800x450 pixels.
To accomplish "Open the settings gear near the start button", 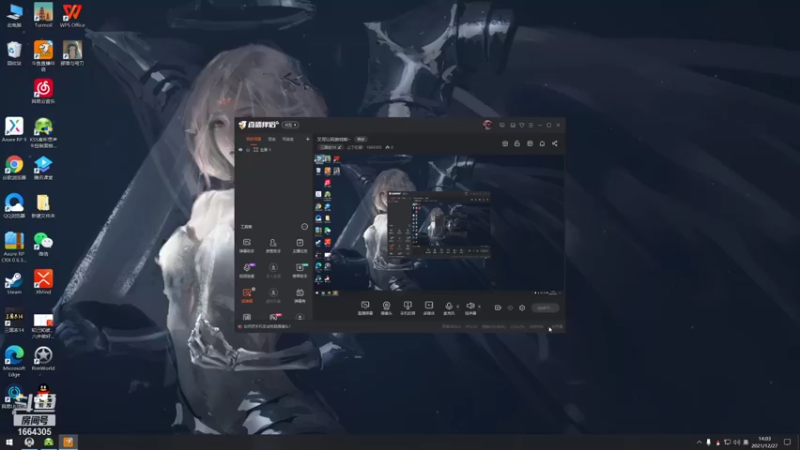I will tap(522, 308).
